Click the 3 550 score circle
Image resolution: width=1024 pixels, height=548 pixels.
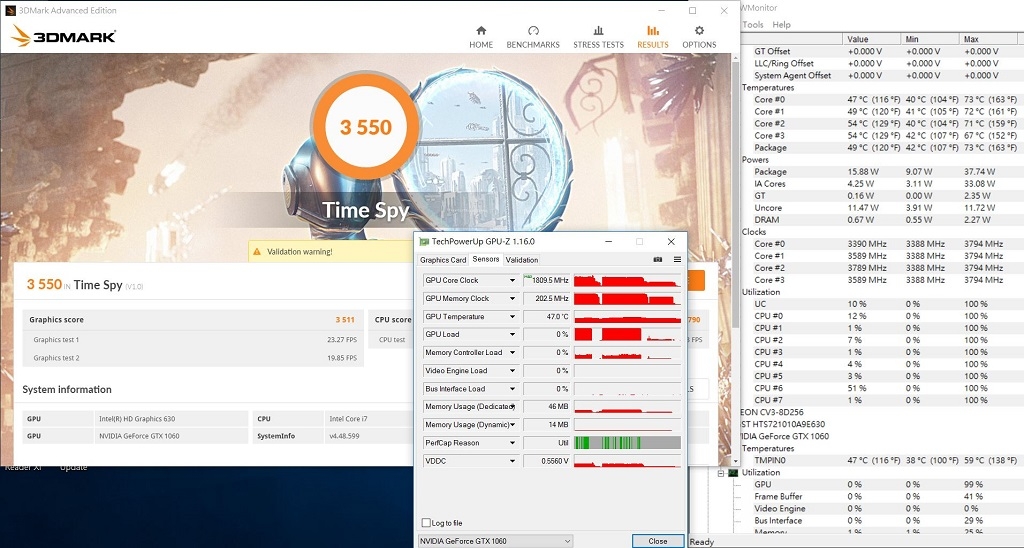click(x=366, y=126)
